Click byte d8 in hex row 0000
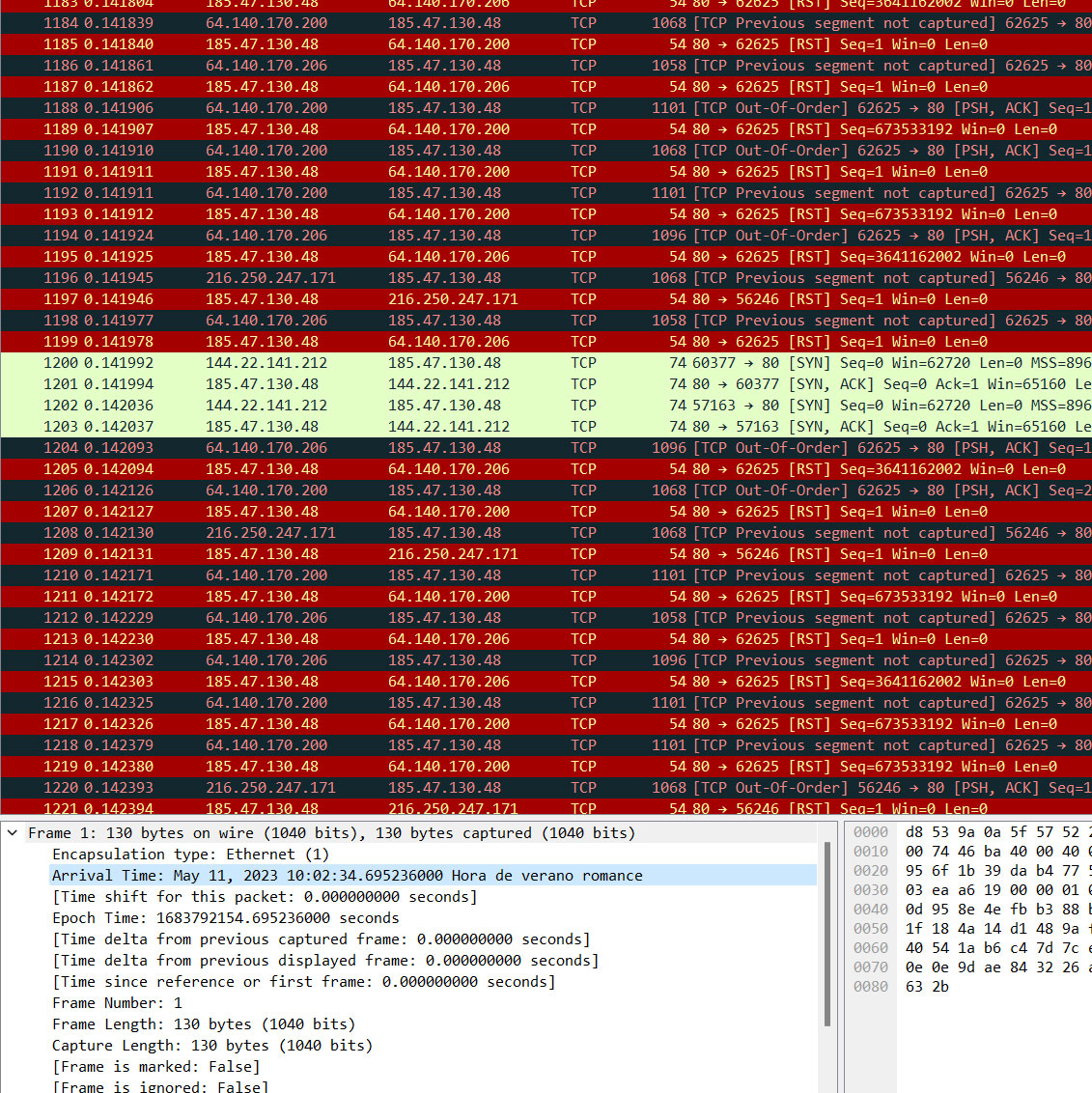 913,832
